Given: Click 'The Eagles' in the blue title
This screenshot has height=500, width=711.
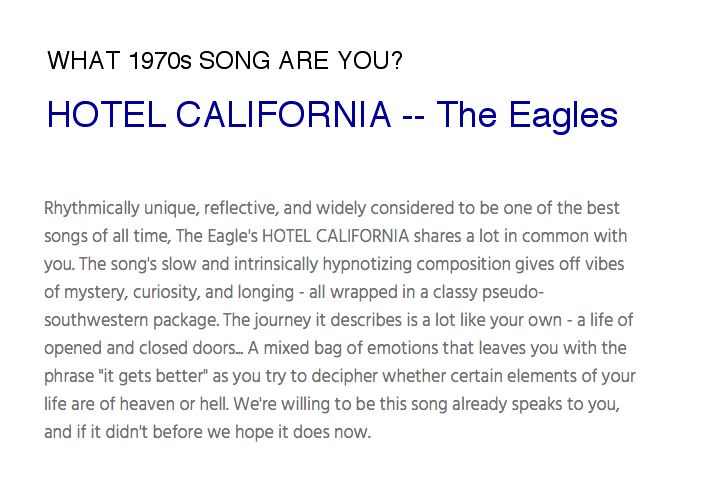Looking at the screenshot, I should pos(527,116).
